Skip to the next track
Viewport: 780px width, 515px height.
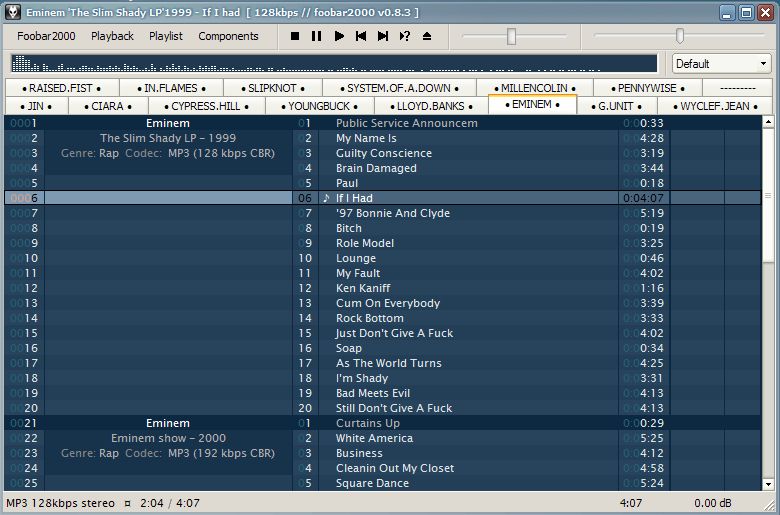pos(383,36)
